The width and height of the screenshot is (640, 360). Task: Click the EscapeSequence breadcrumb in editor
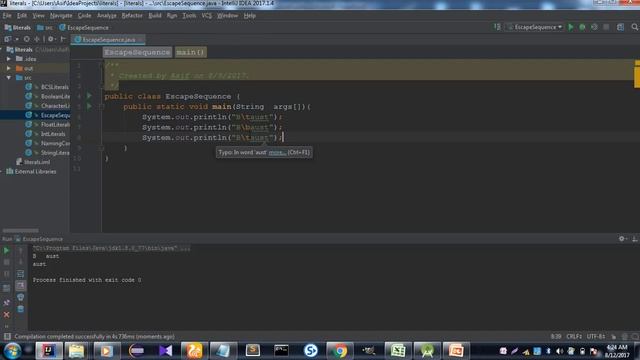[137, 52]
